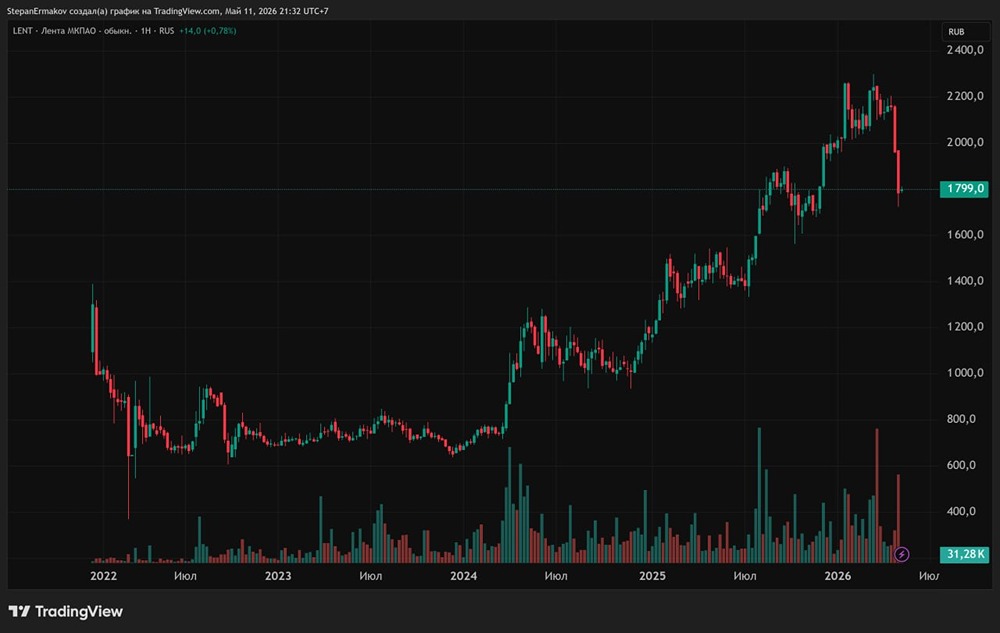
Task: Click the 2024 time axis label
Action: (464, 576)
